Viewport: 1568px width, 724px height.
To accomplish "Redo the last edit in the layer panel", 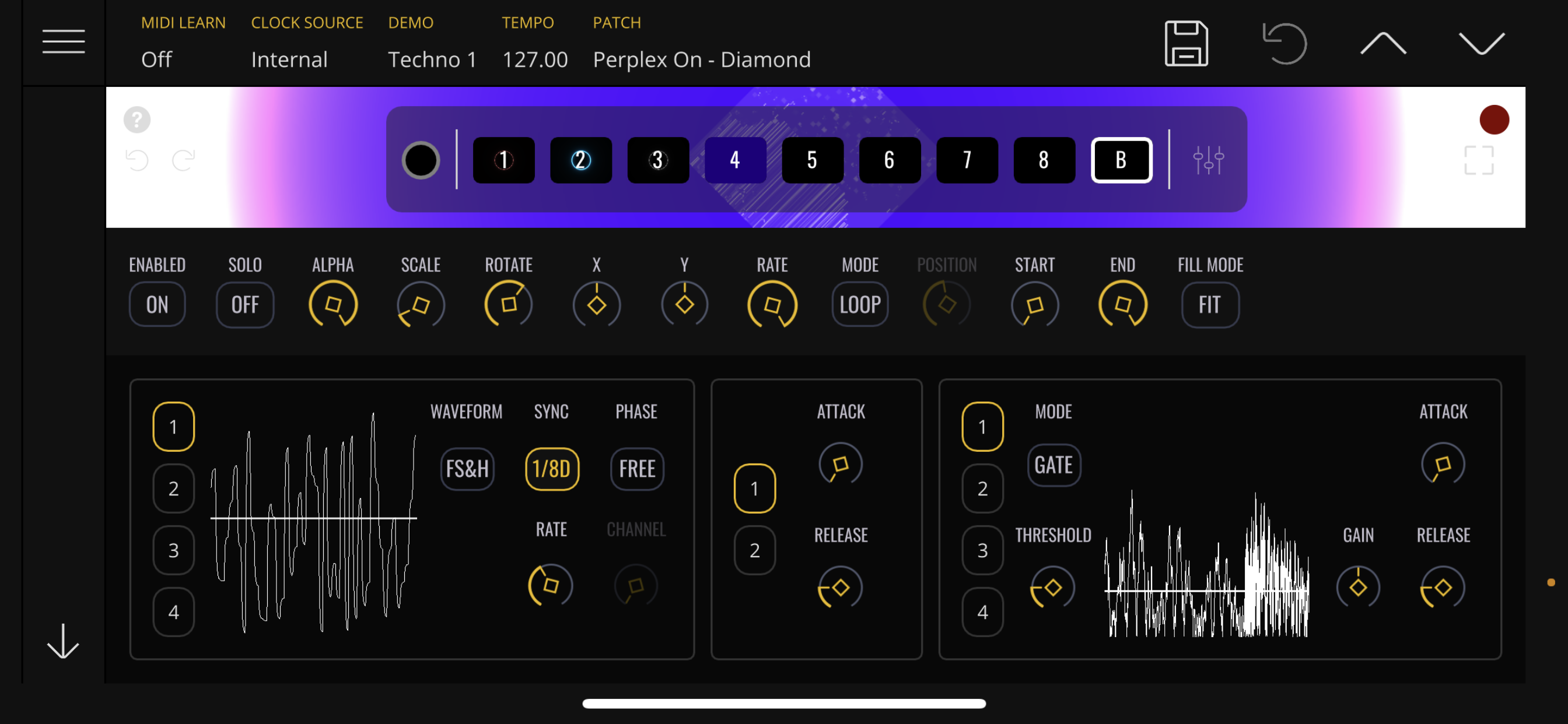I will click(183, 160).
